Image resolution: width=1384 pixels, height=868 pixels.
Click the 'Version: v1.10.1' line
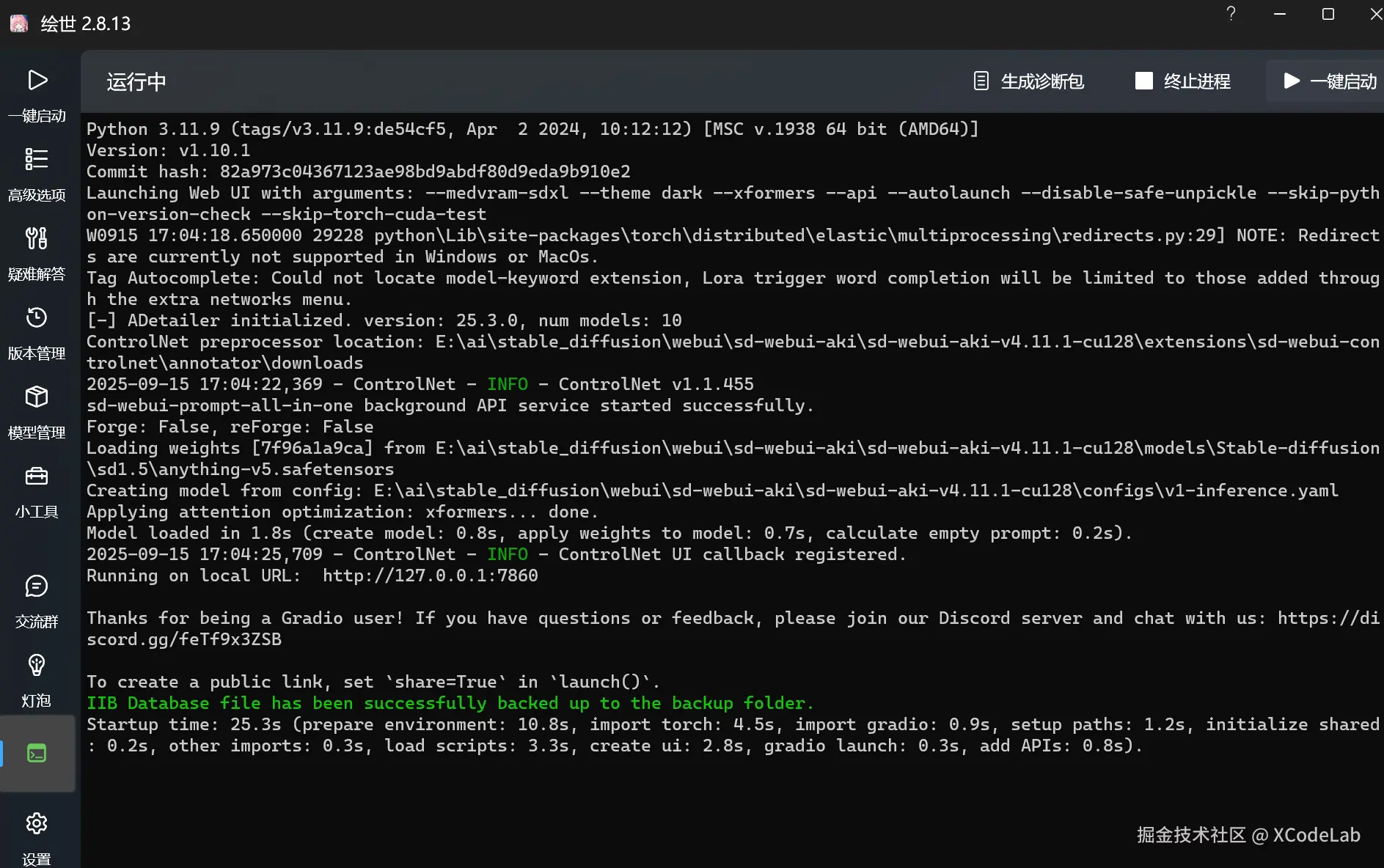[x=169, y=150]
